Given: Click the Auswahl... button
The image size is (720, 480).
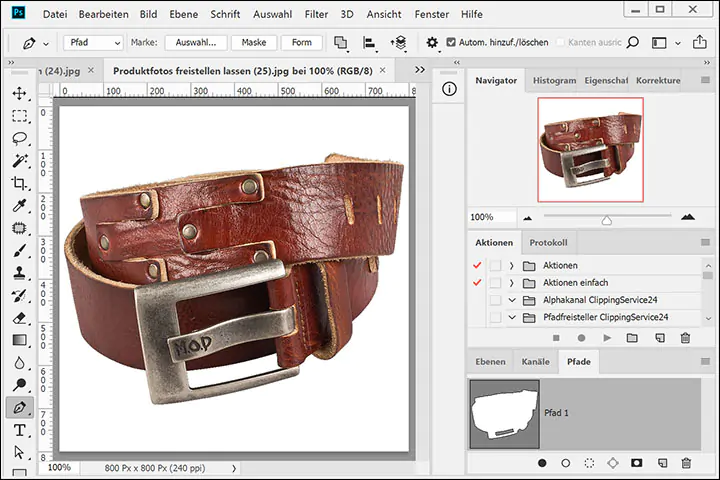Looking at the screenshot, I should point(196,43).
